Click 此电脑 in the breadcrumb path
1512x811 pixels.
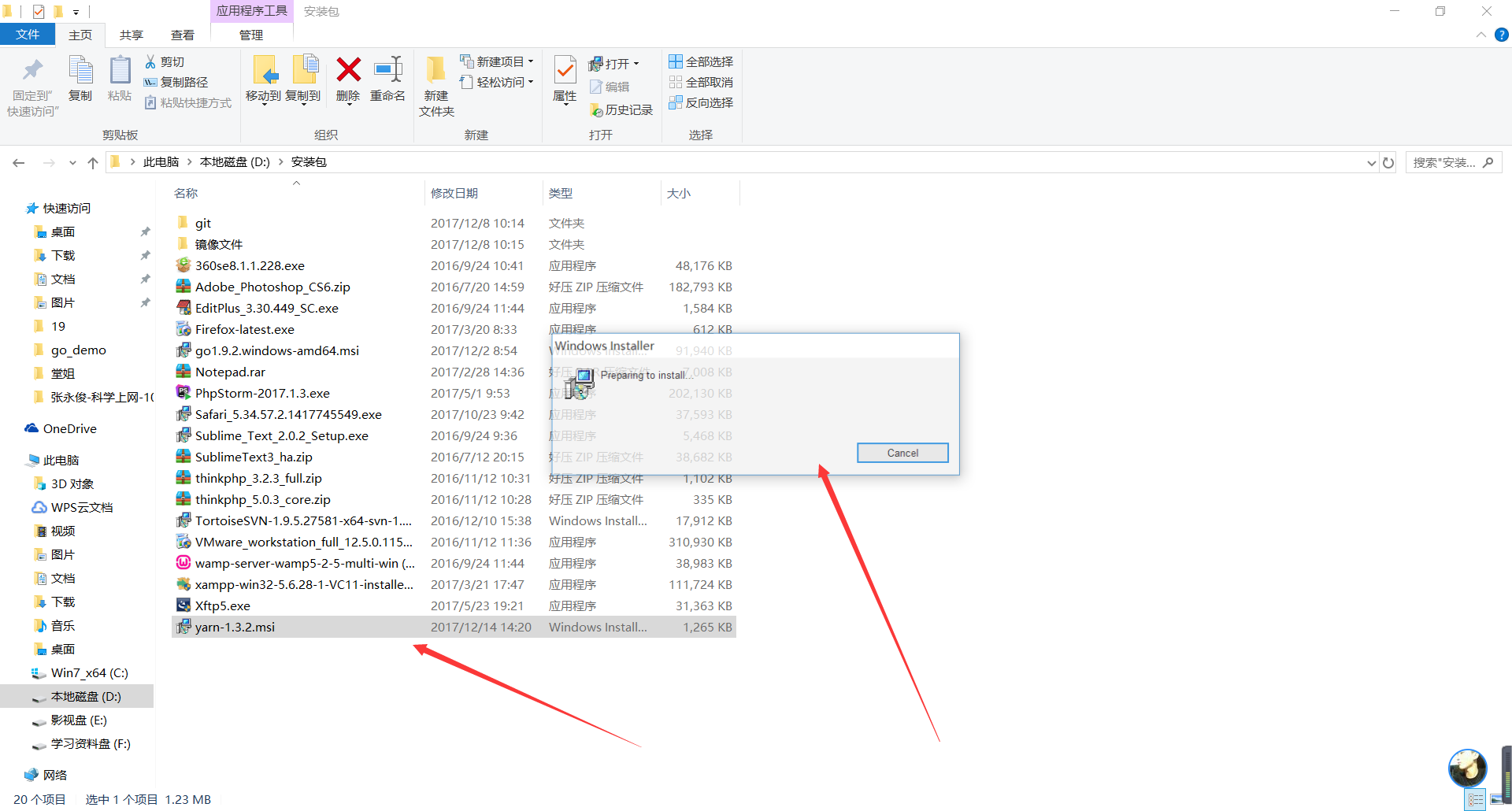tap(161, 162)
